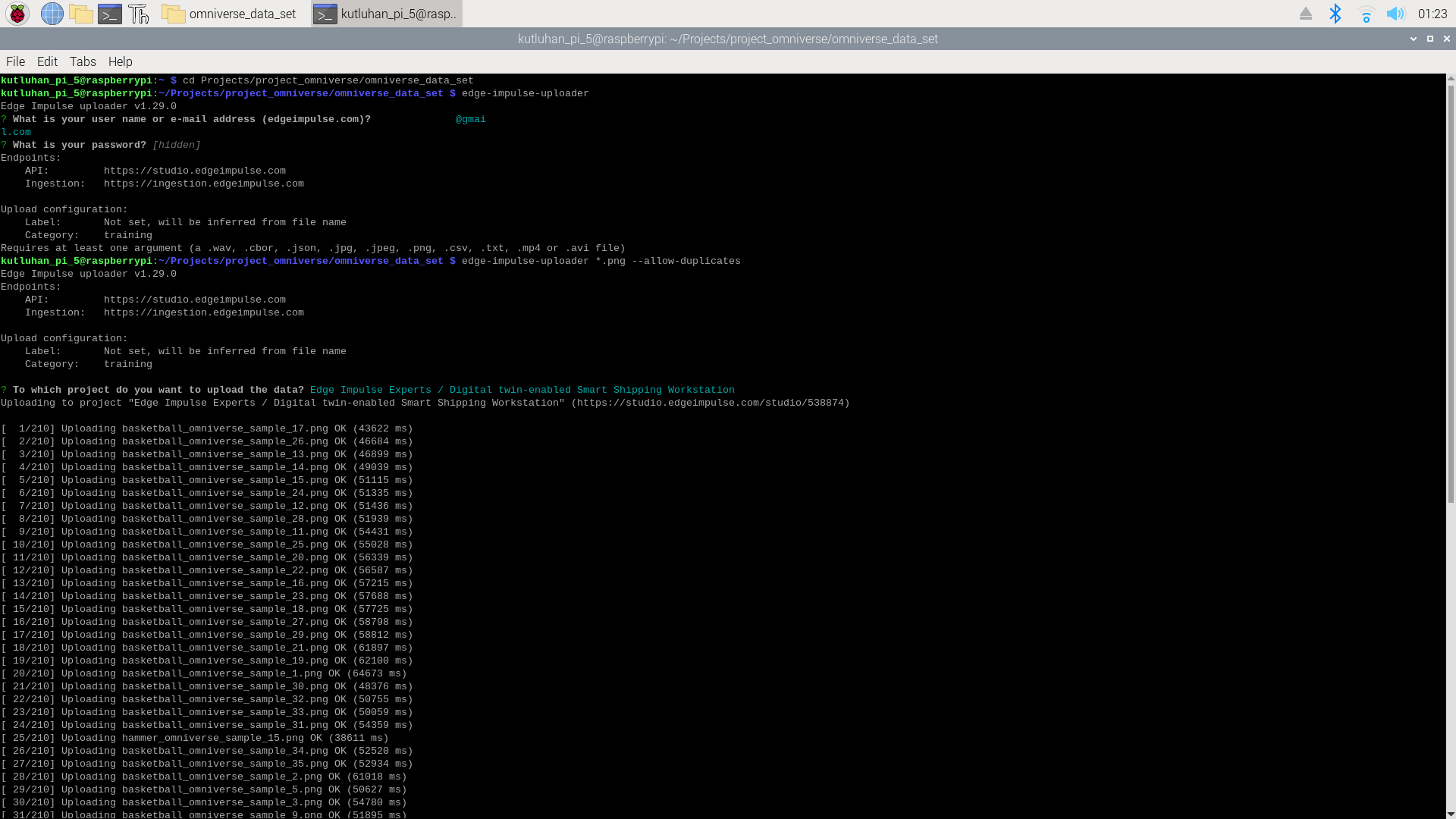The image size is (1456, 819).
Task: Click the basketball_omniverse_sample_26.png upload line
Action: click(207, 441)
